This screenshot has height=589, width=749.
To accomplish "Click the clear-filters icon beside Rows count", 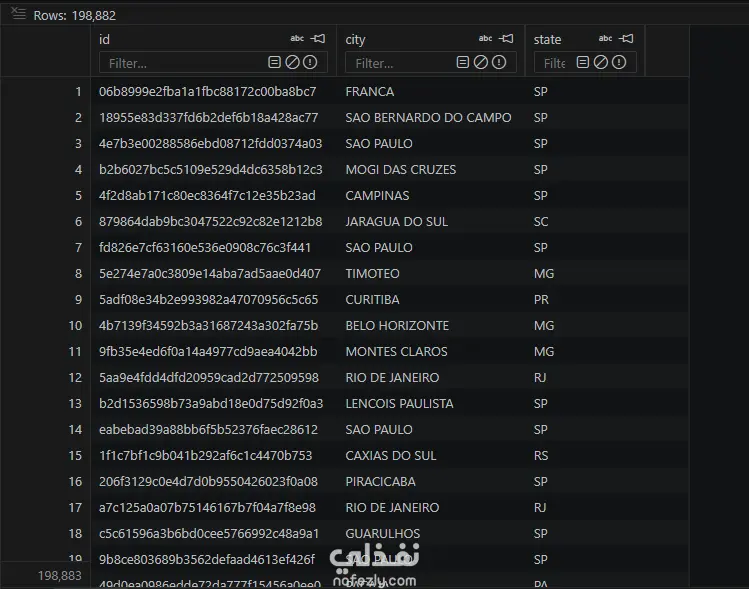I will 18,13.
